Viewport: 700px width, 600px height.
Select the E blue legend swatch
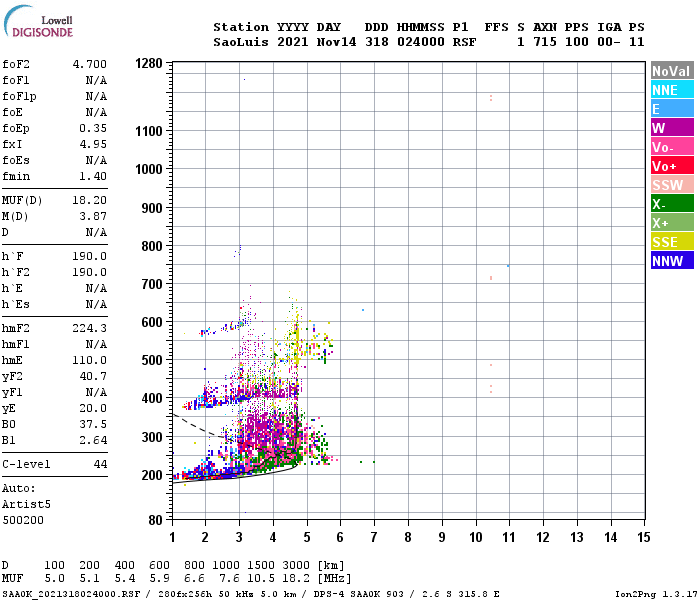click(x=672, y=109)
